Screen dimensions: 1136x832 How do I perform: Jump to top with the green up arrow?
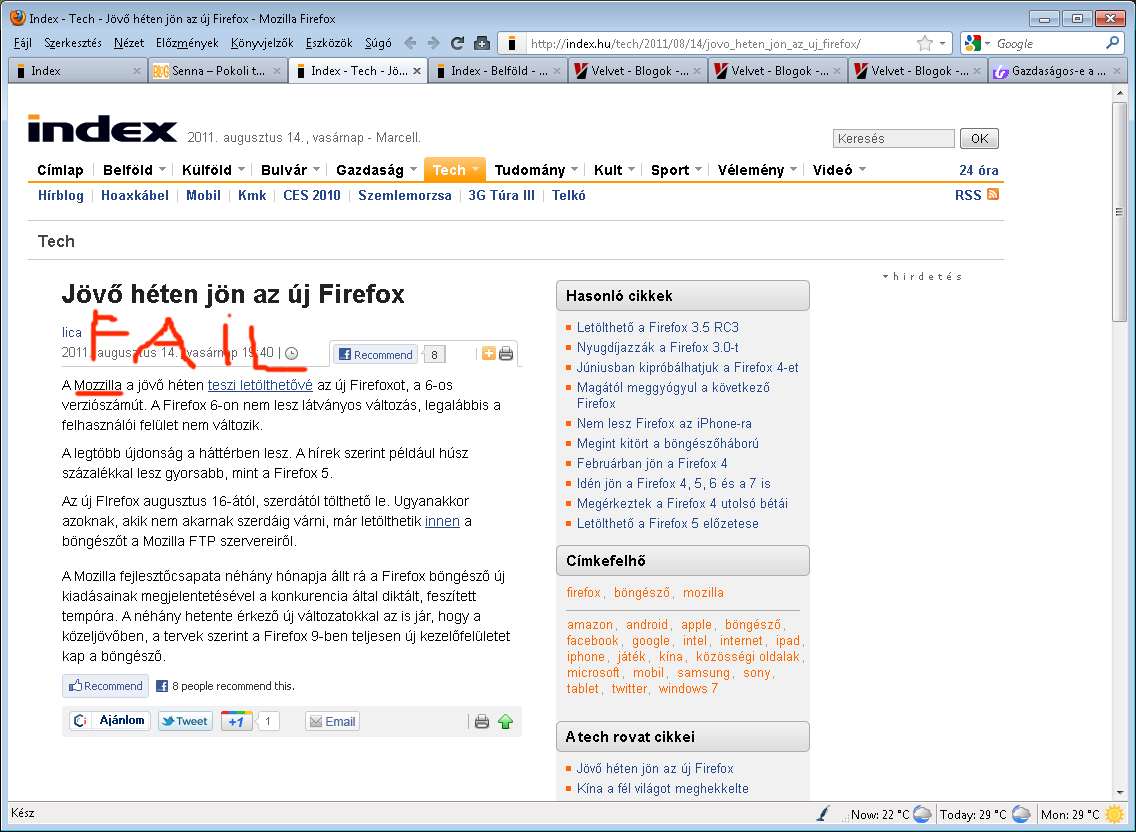[x=506, y=721]
